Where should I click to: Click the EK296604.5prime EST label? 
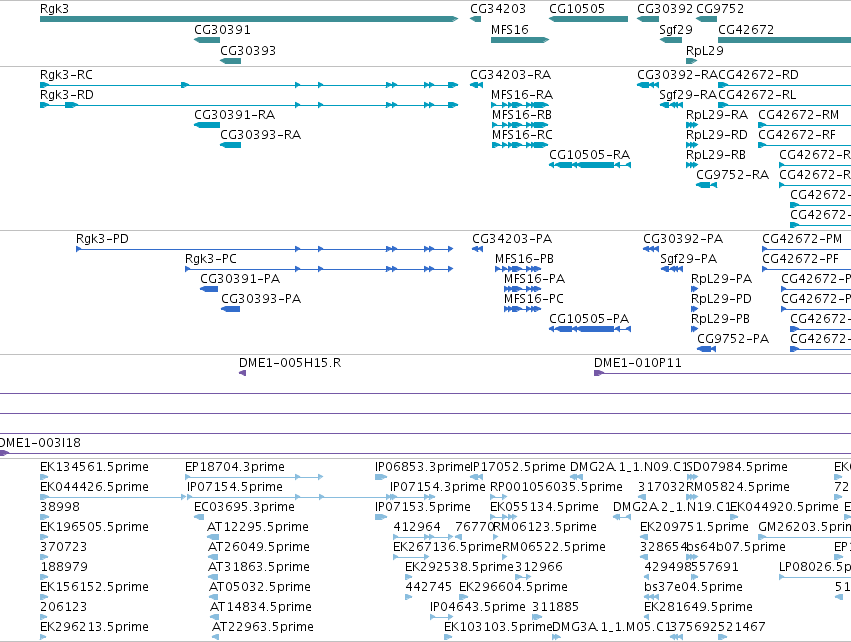click(x=513, y=587)
